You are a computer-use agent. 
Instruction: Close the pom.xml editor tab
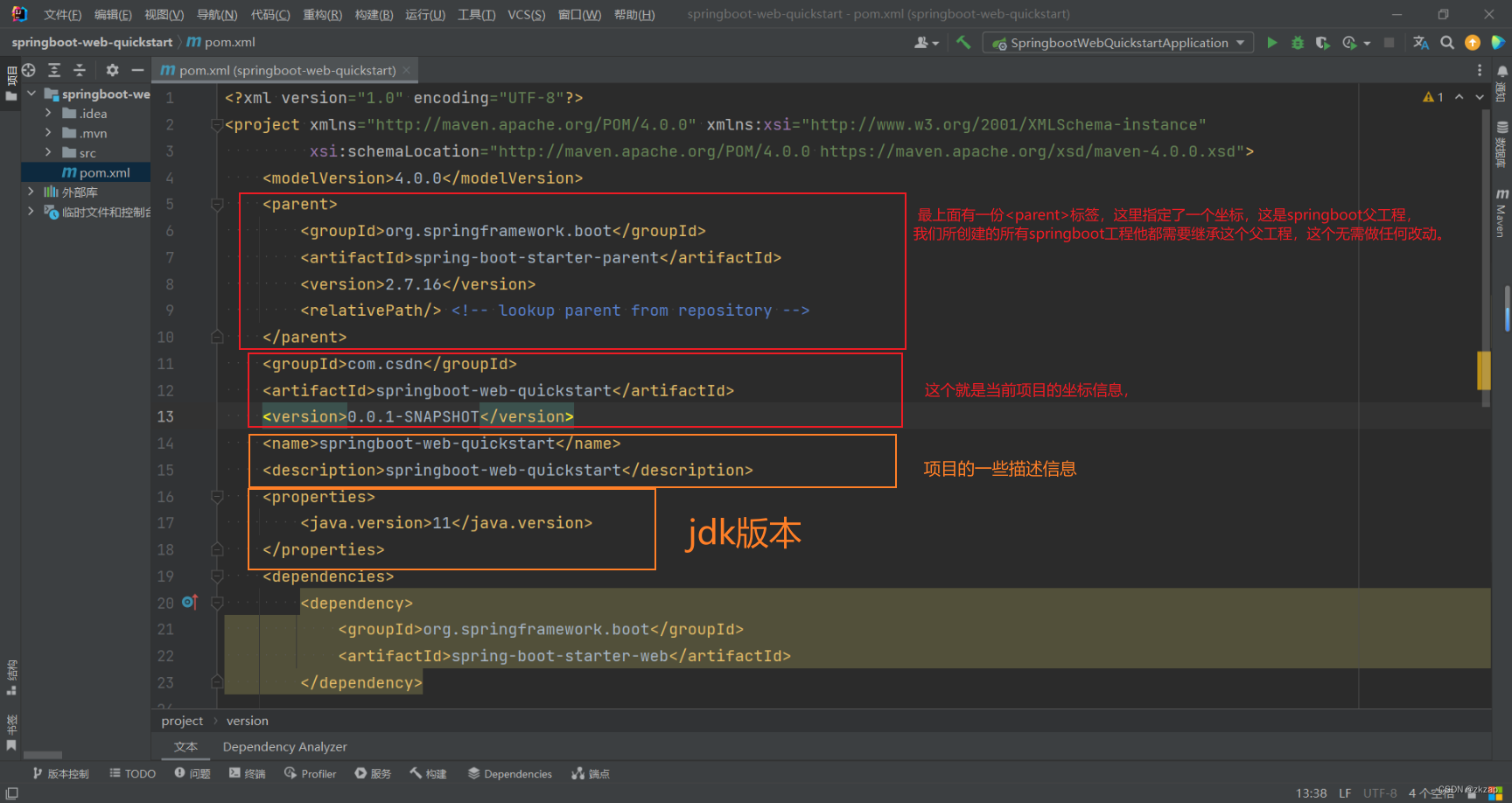[406, 70]
